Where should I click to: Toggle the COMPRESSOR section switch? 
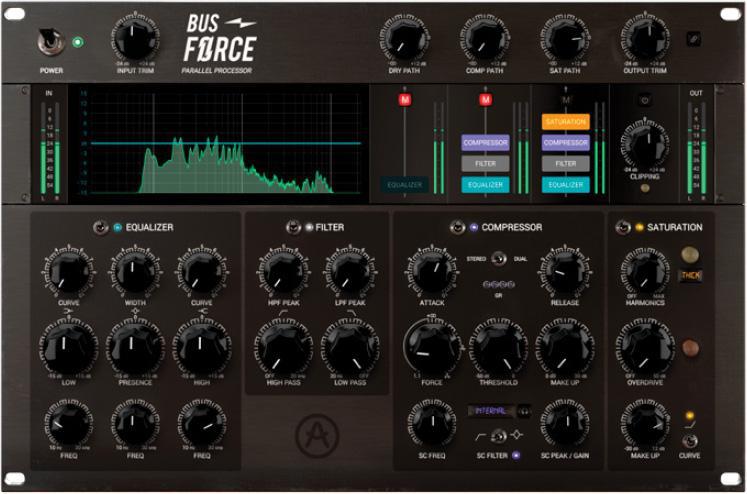tap(457, 227)
